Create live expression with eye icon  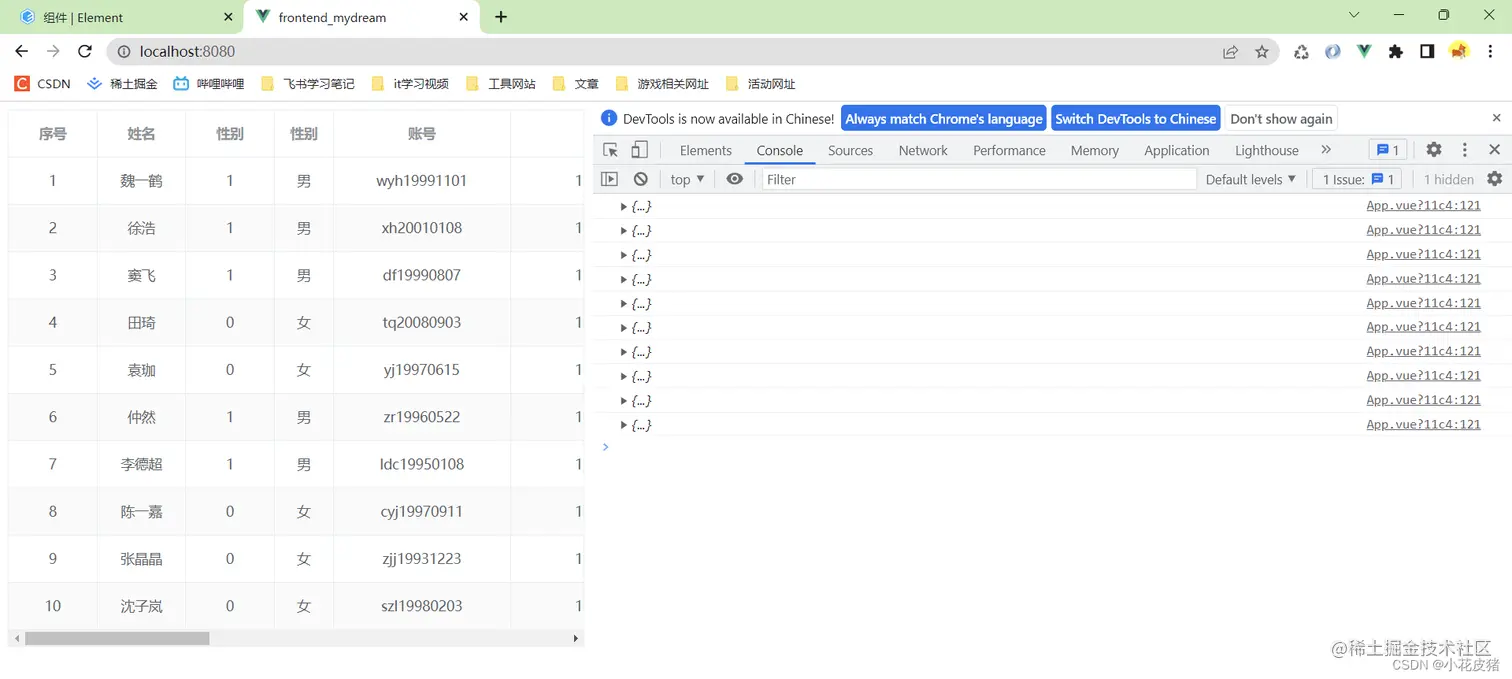(735, 179)
